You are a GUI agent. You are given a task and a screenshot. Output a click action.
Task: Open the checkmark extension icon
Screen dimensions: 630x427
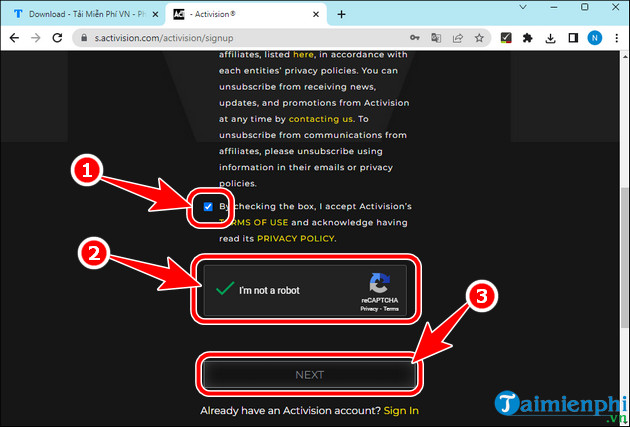pos(506,38)
